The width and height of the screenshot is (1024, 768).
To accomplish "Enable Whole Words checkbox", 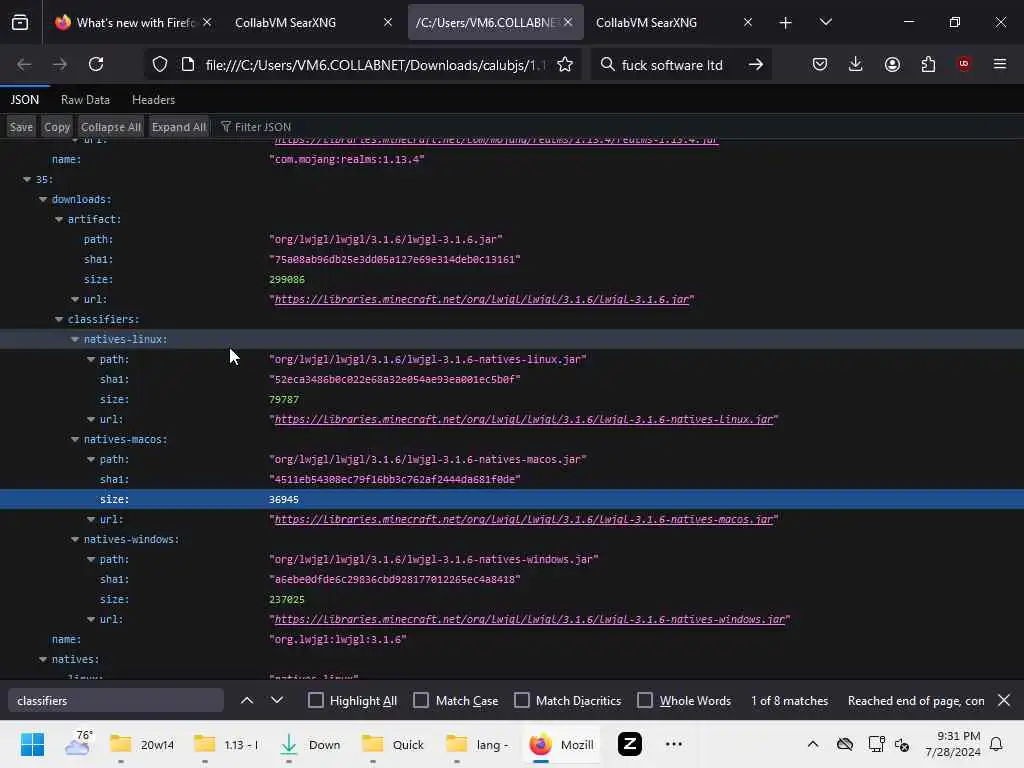I will [x=645, y=700].
